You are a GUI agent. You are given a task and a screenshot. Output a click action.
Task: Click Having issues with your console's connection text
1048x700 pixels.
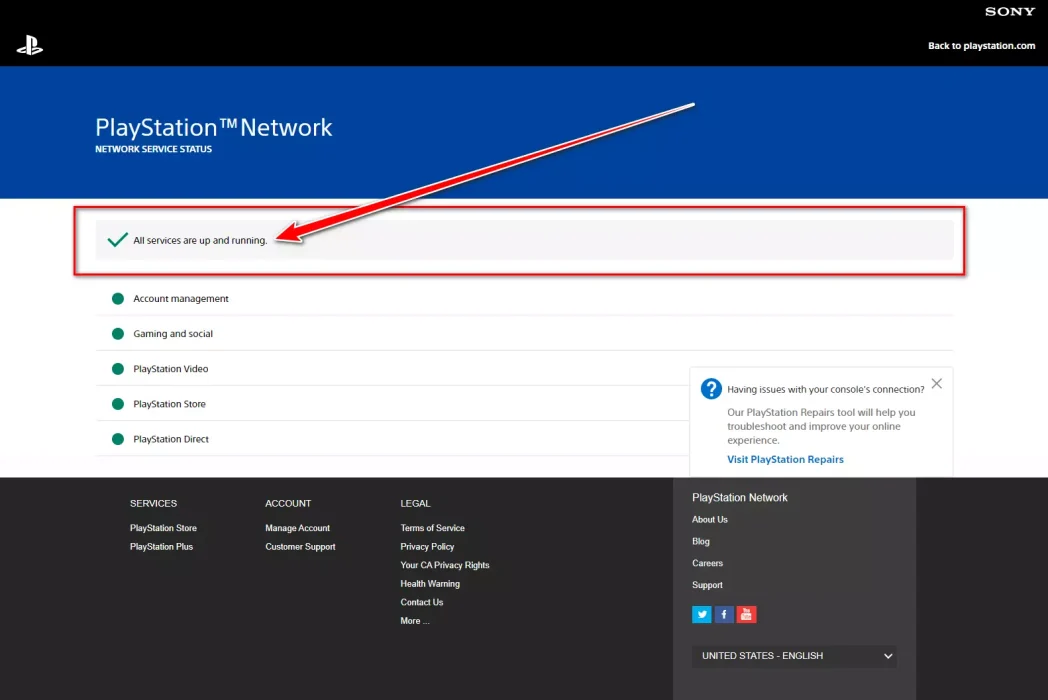825,389
